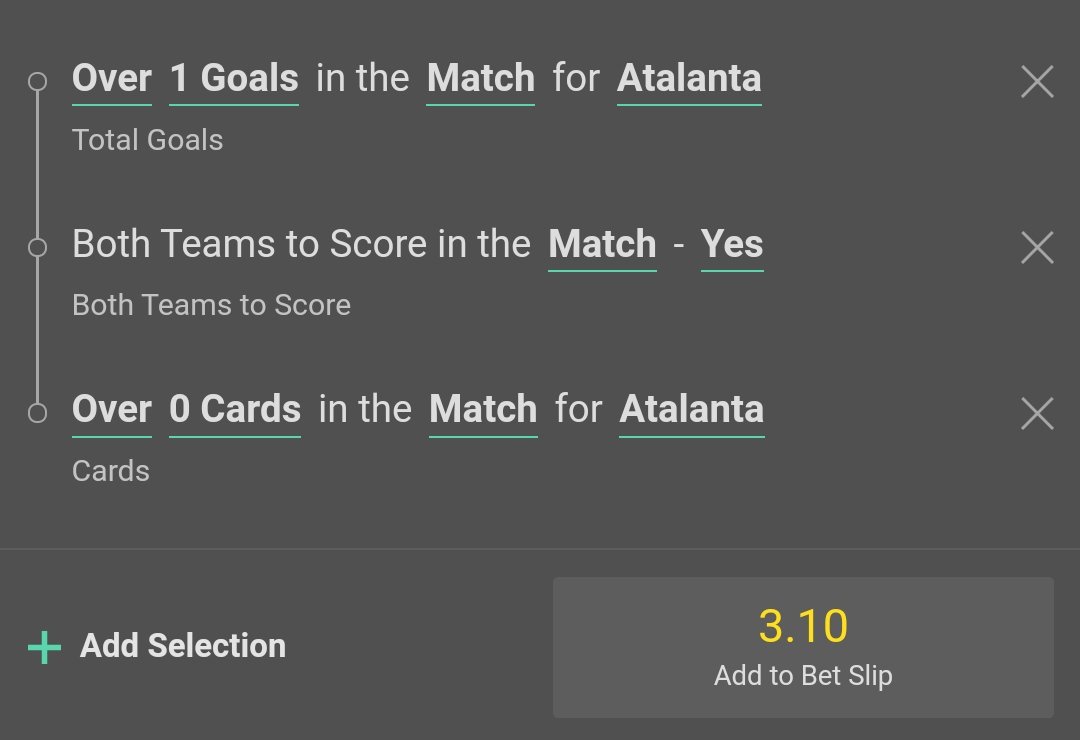Change the '1 Goals' value dropdown
The width and height of the screenshot is (1080, 740).
point(234,79)
